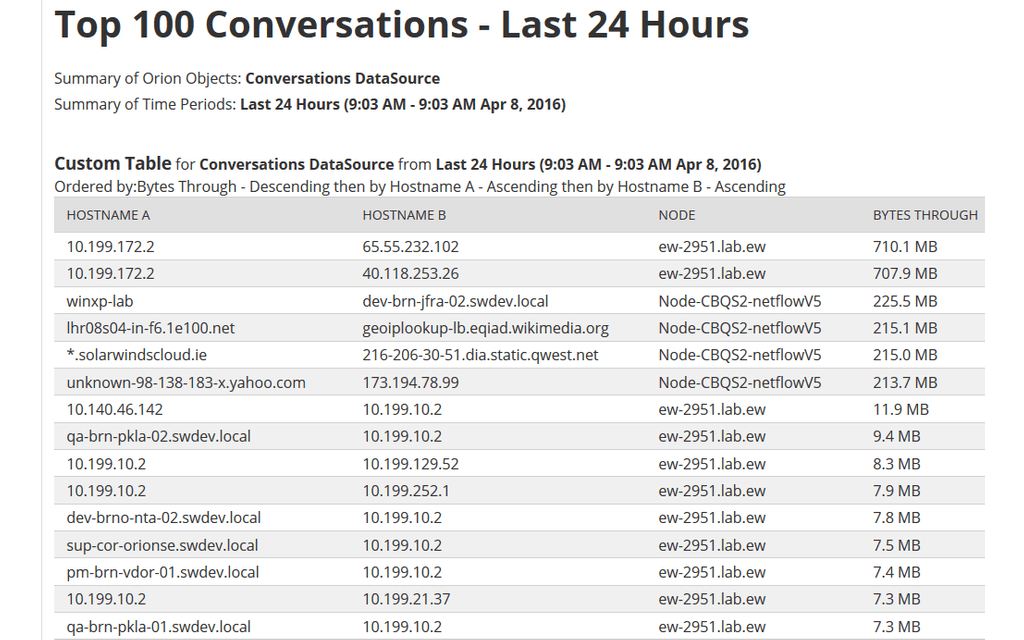1024x640 pixels.
Task: Select the 40.118.253.26 host entry
Action: point(411,273)
